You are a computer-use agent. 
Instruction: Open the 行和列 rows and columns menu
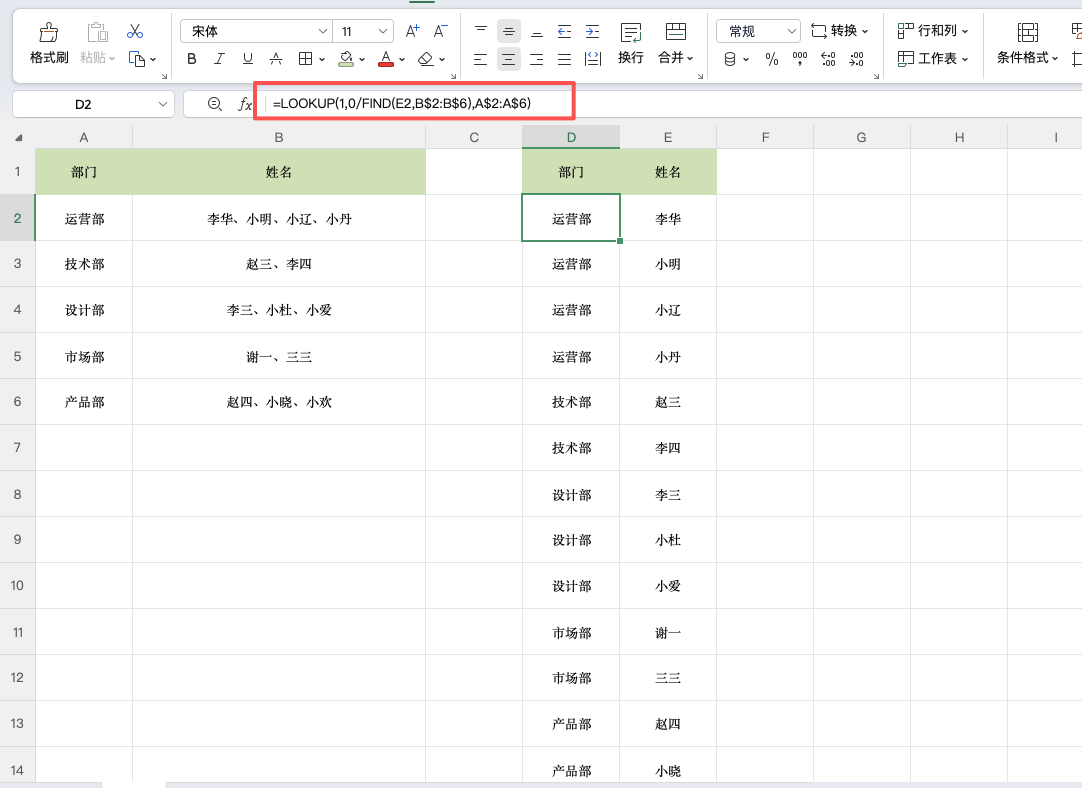tap(935, 30)
